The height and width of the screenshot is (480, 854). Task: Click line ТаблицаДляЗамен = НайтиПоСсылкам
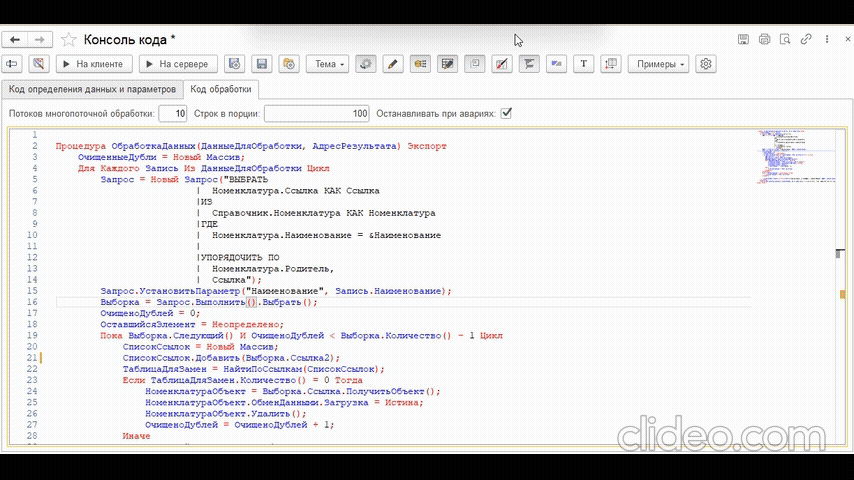coord(254,369)
